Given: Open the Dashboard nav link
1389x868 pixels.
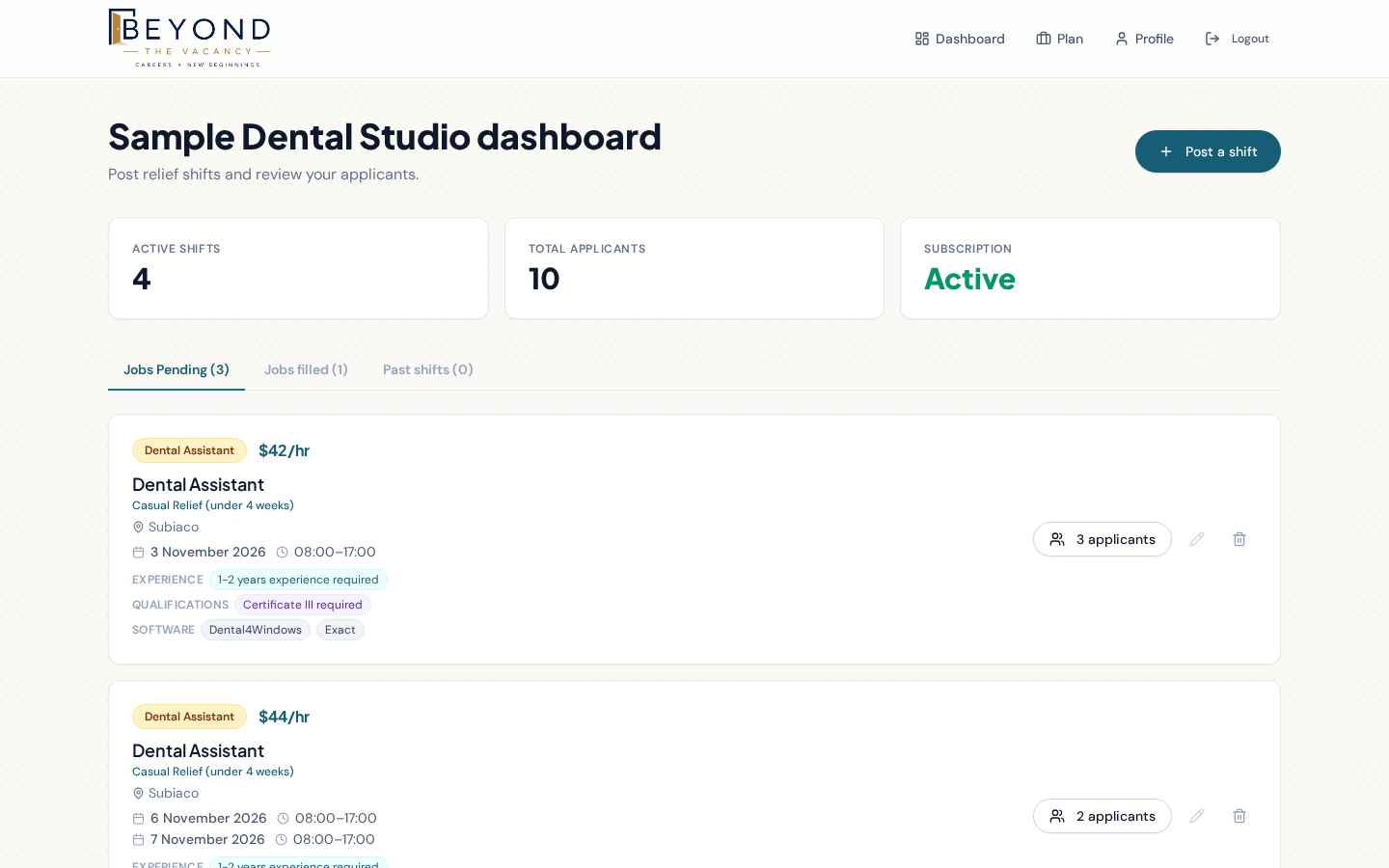Looking at the screenshot, I should (960, 39).
